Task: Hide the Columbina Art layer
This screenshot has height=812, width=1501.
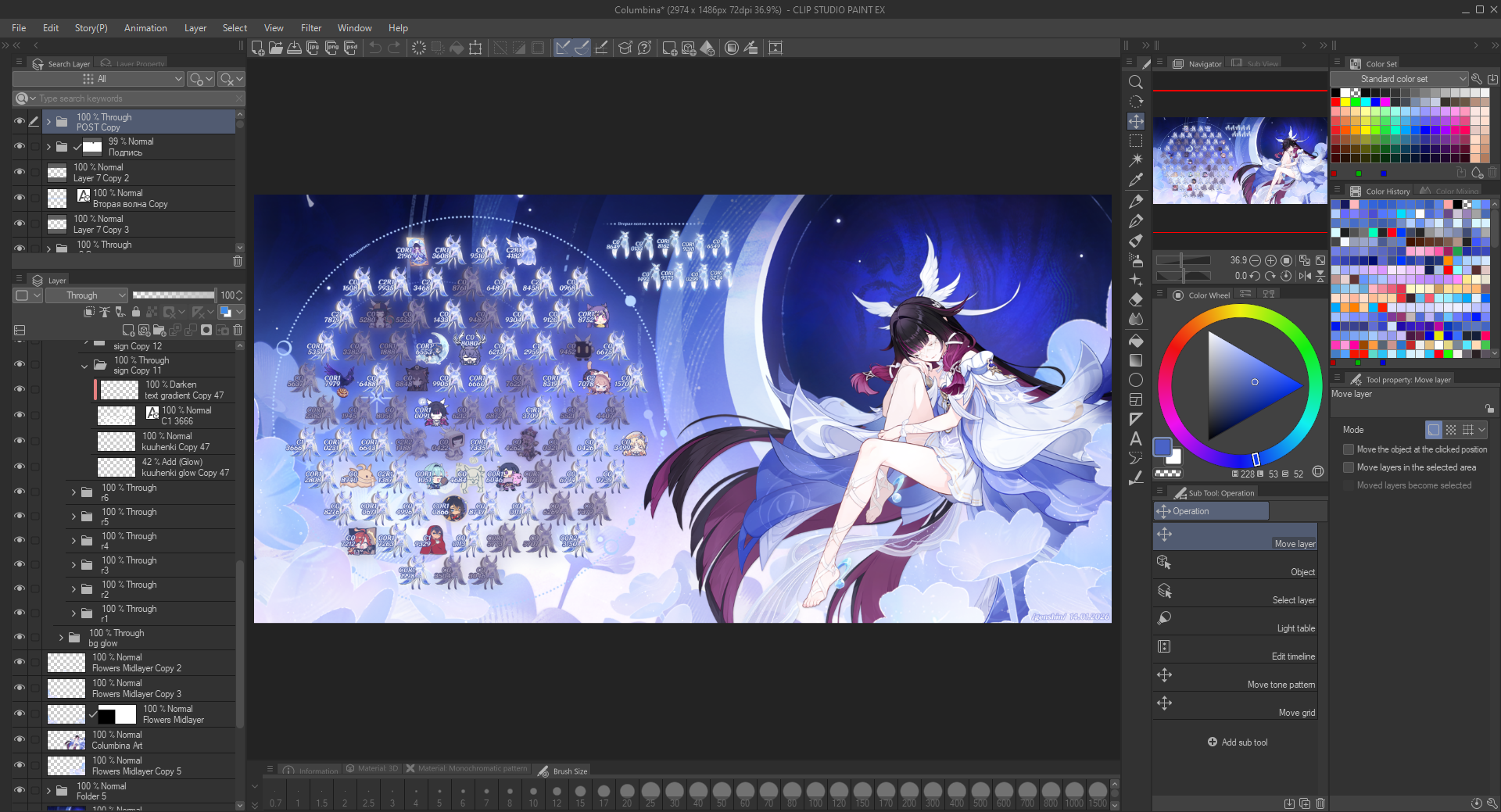Action: click(20, 739)
